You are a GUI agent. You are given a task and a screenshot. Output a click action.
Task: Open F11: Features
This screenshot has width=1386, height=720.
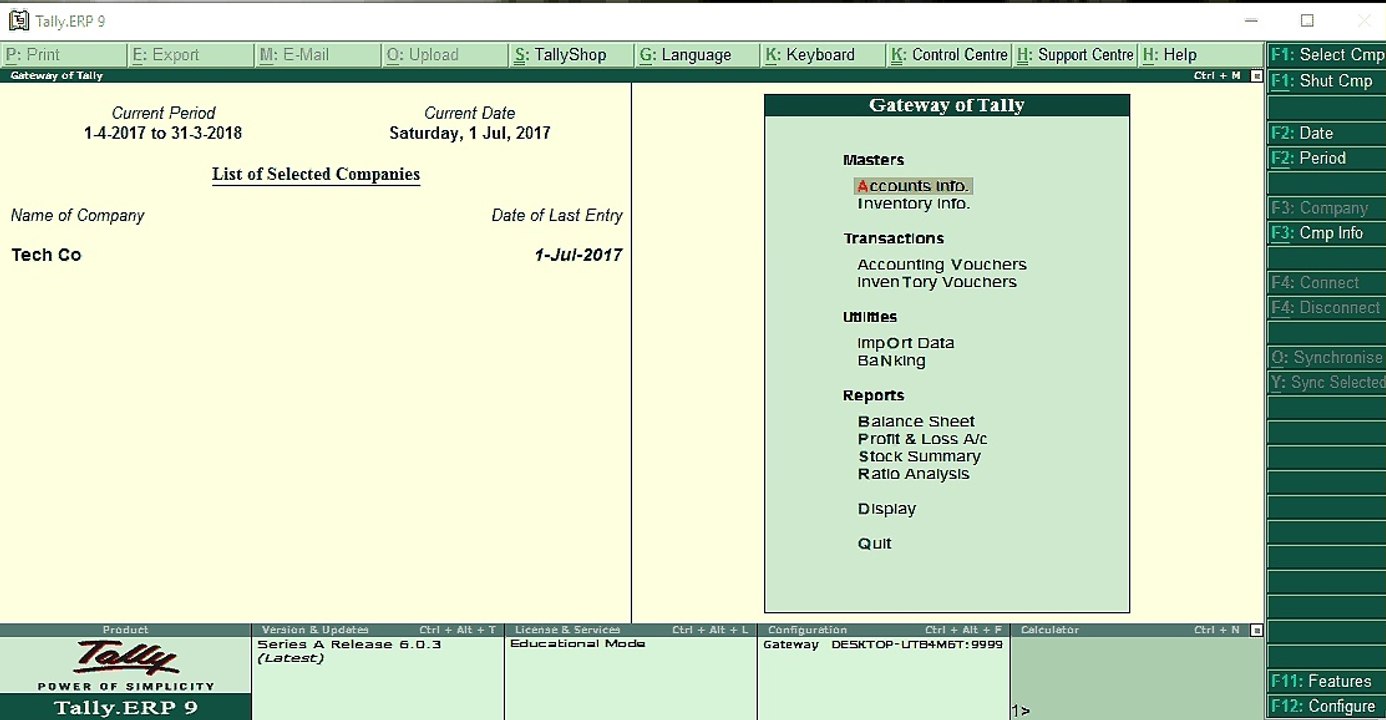click(1327, 681)
